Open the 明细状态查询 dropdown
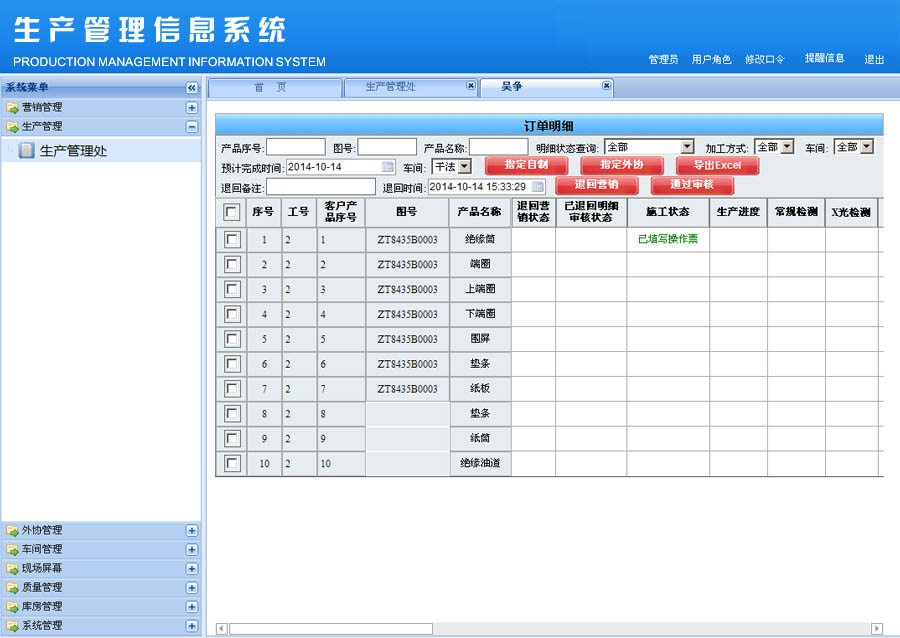 tap(687, 147)
